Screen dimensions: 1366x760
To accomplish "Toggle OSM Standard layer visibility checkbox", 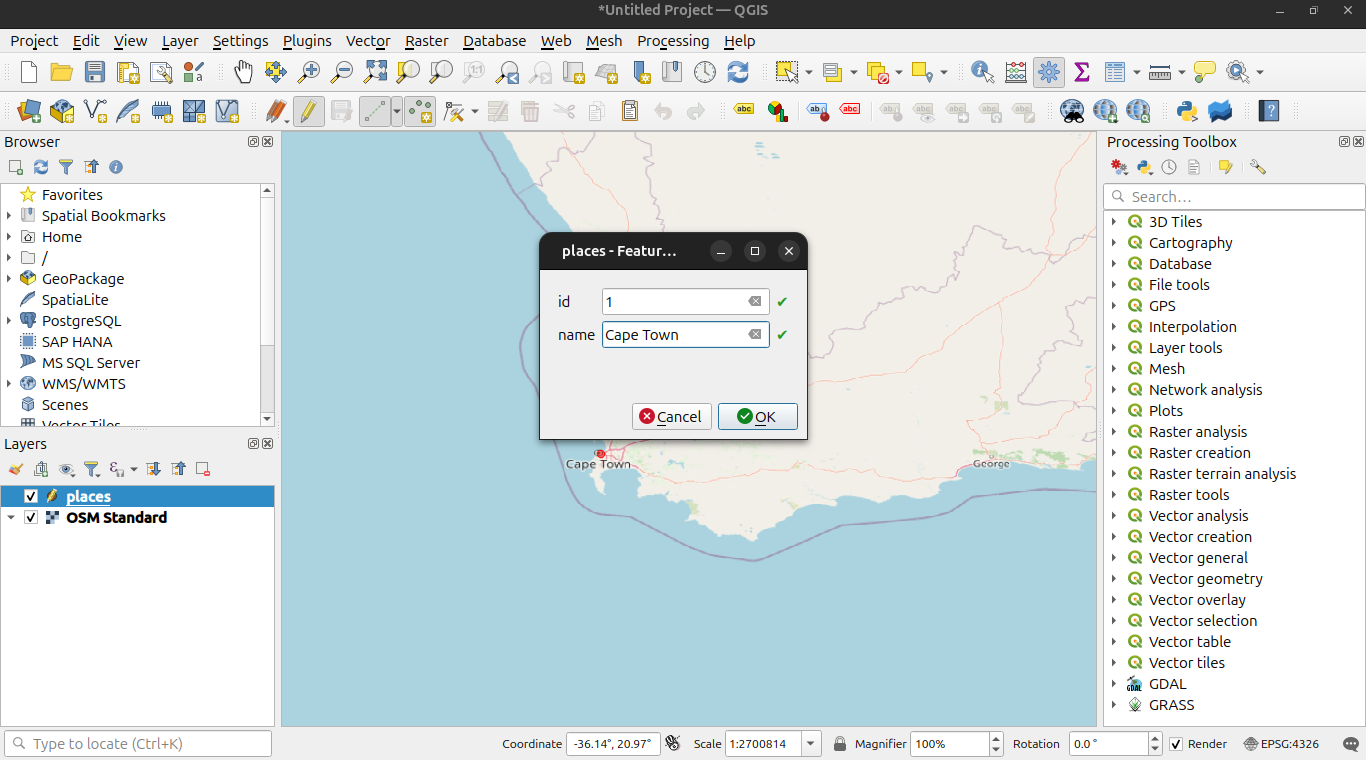I will point(31,518).
